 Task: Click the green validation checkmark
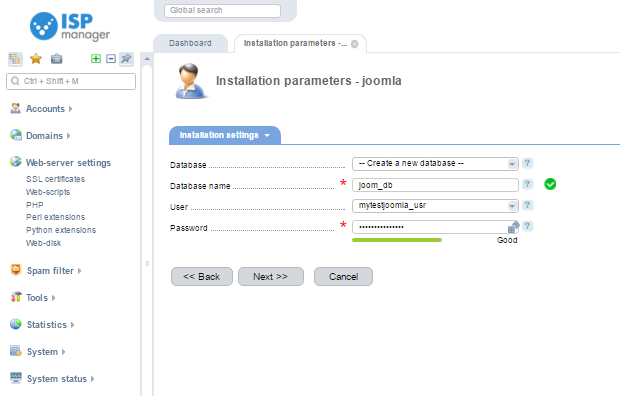click(x=550, y=184)
